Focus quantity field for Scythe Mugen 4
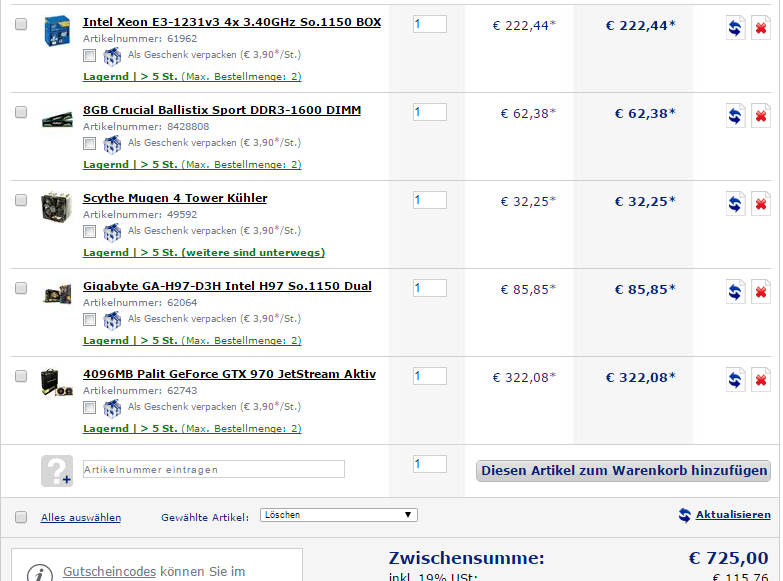The width and height of the screenshot is (783, 581). pos(429,200)
